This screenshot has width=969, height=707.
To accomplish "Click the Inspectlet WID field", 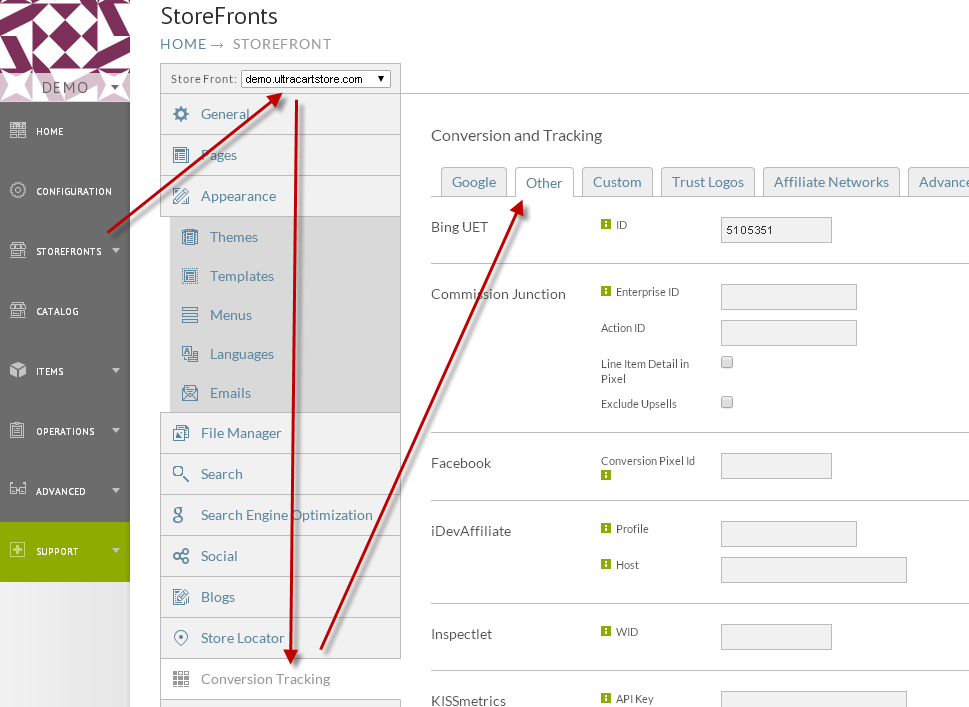I will (x=776, y=637).
